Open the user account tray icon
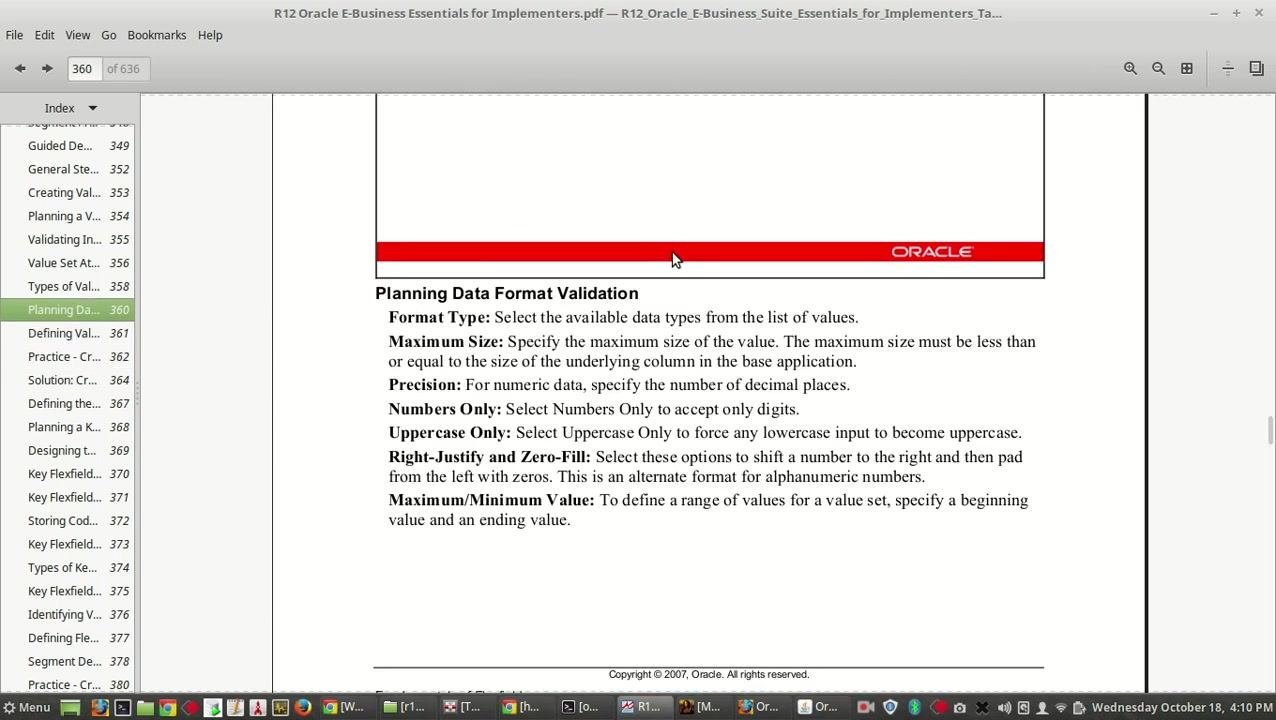Image resolution: width=1276 pixels, height=720 pixels. pos(1042,707)
